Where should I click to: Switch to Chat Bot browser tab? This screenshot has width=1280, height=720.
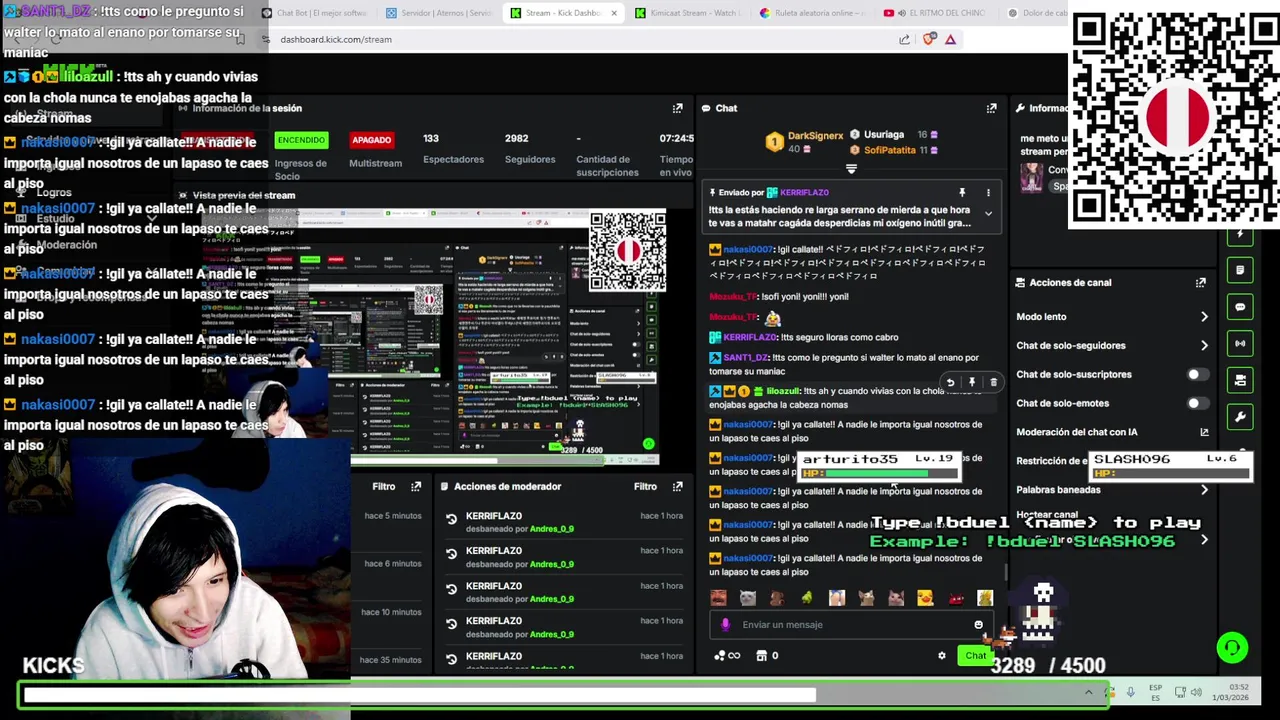tap(315, 13)
